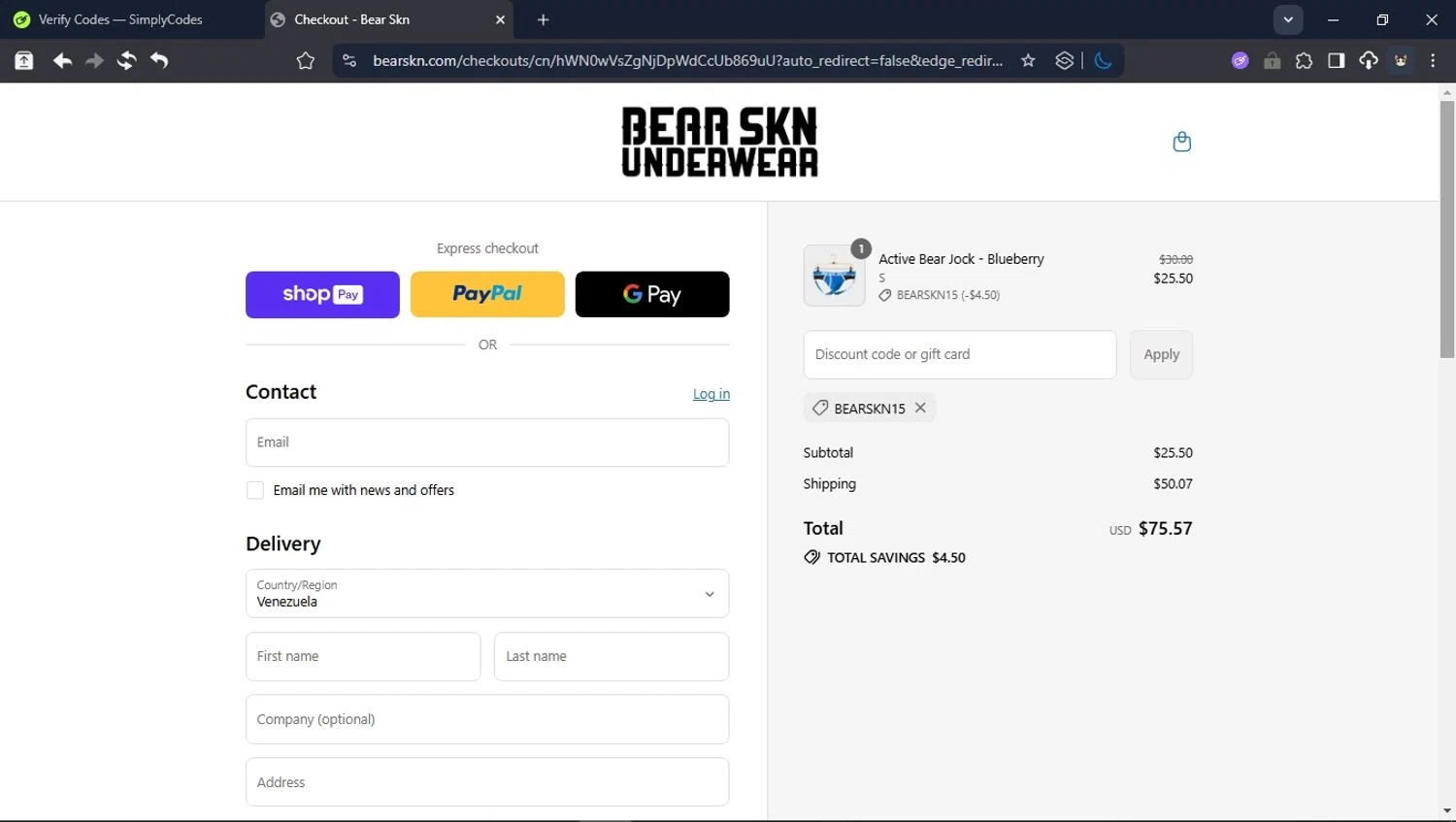Open the browser three-dot menu

point(1433,60)
